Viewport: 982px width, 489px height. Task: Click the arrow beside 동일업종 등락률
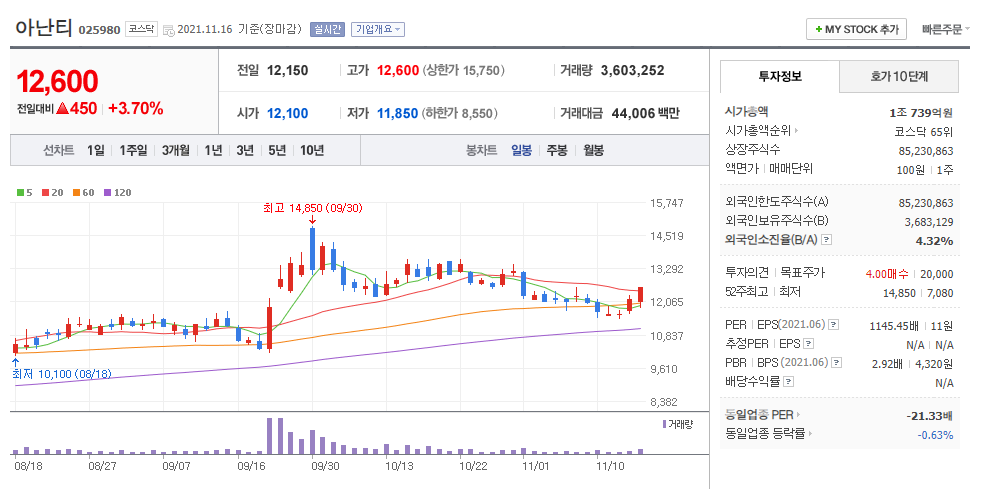810,433
